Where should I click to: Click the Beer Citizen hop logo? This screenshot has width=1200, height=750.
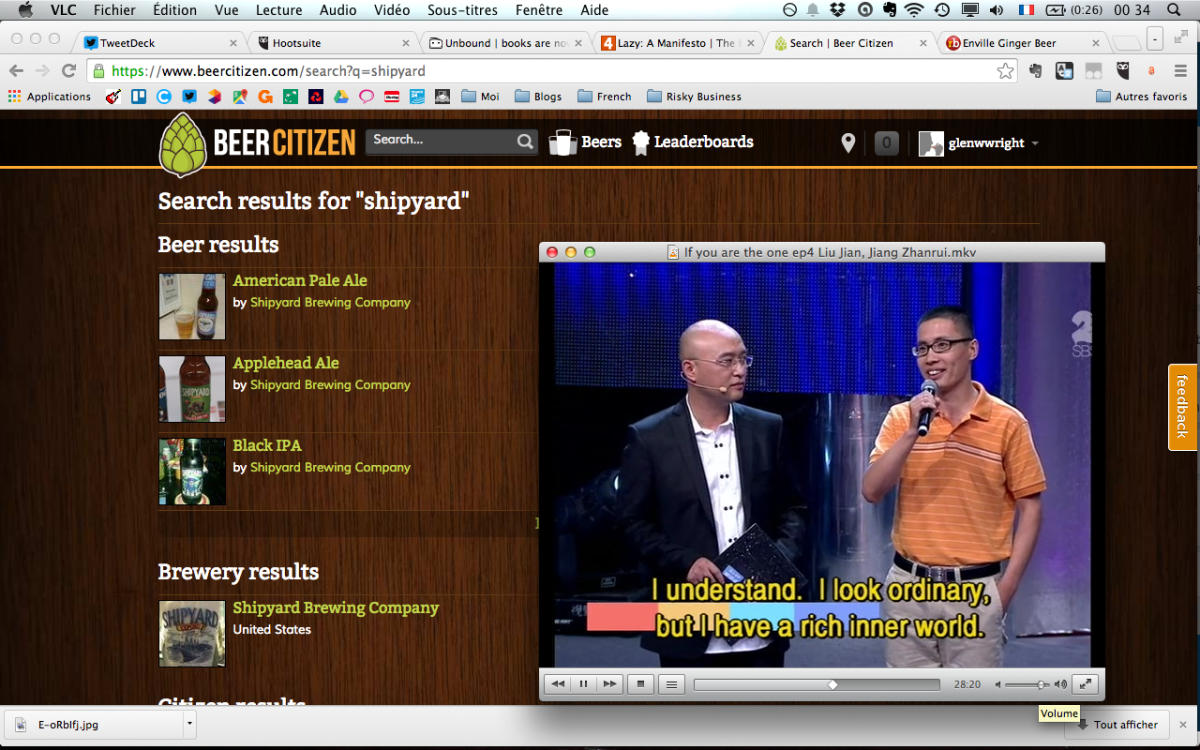coord(182,144)
